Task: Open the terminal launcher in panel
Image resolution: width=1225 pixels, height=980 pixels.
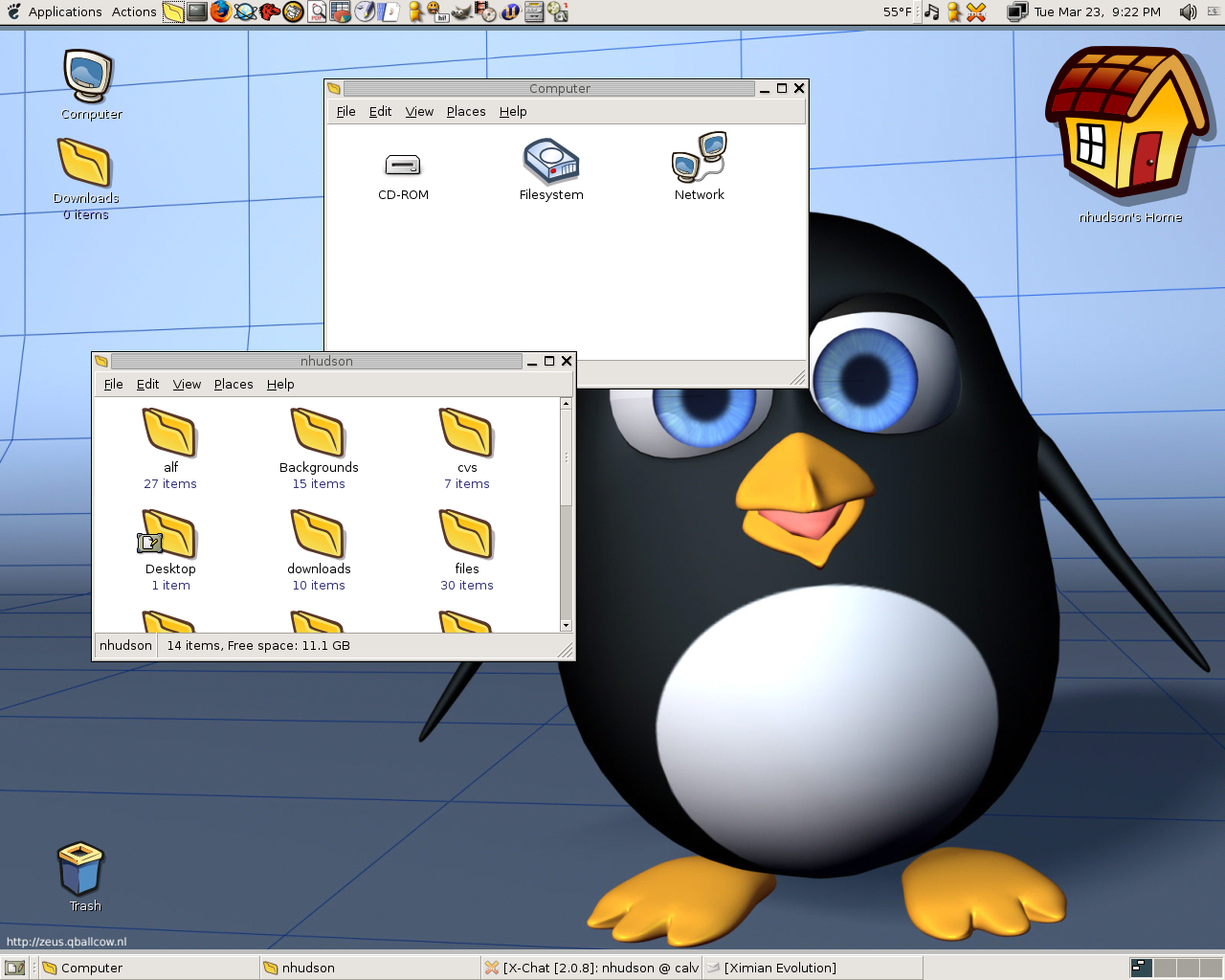Action: coord(197,11)
